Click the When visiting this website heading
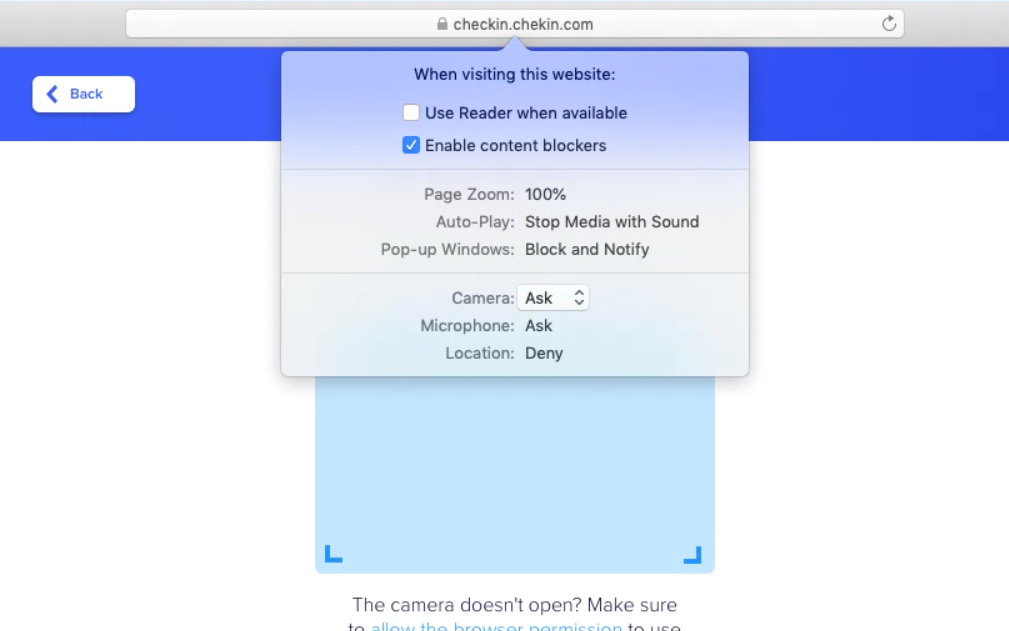The height and width of the screenshot is (631, 1009). pyautogui.click(x=514, y=74)
